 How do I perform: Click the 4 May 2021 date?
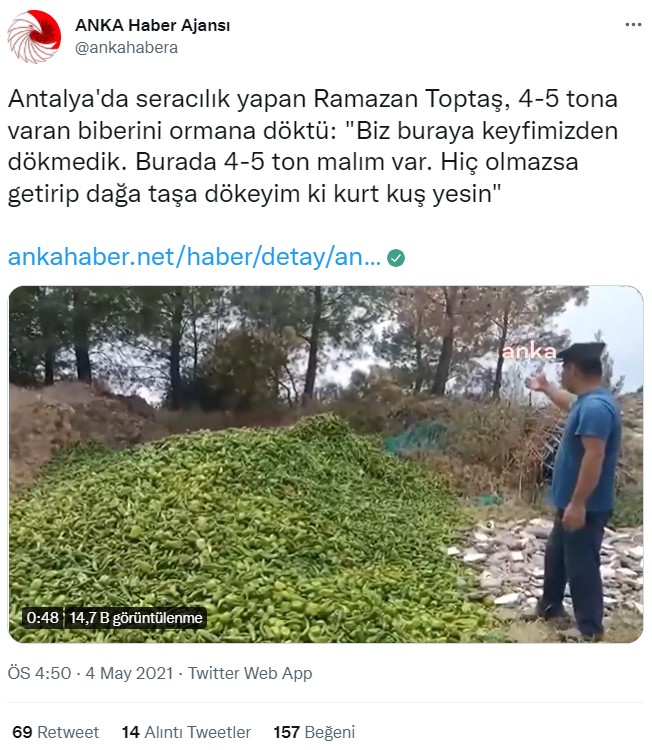[129, 673]
